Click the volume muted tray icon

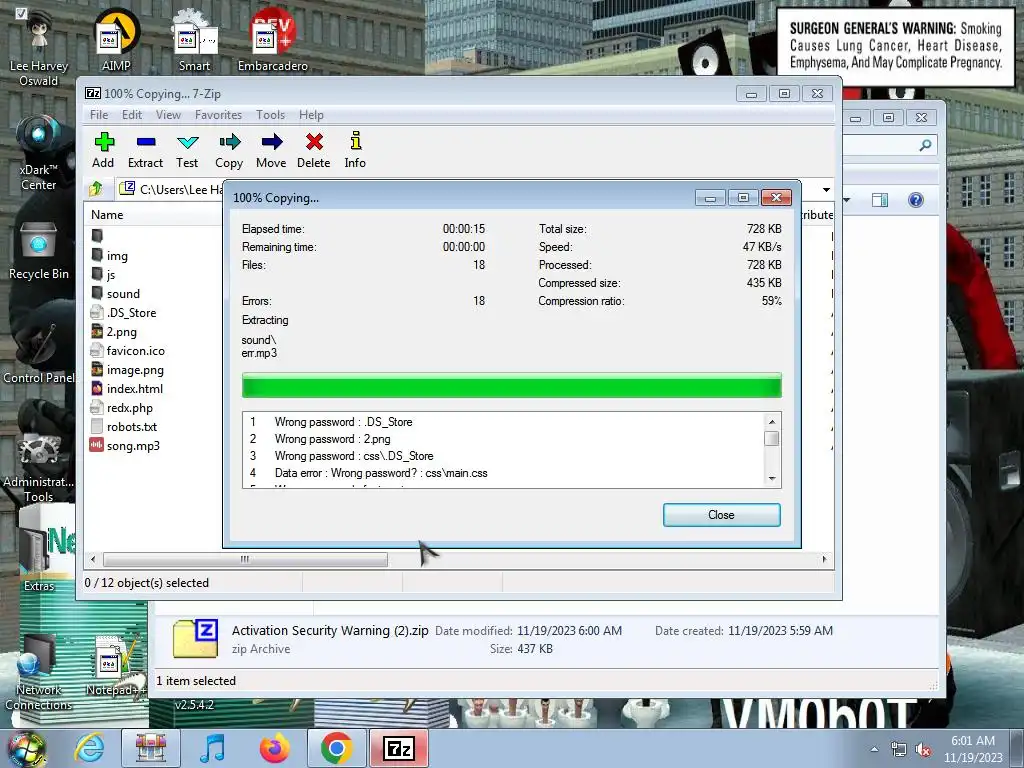[923, 750]
